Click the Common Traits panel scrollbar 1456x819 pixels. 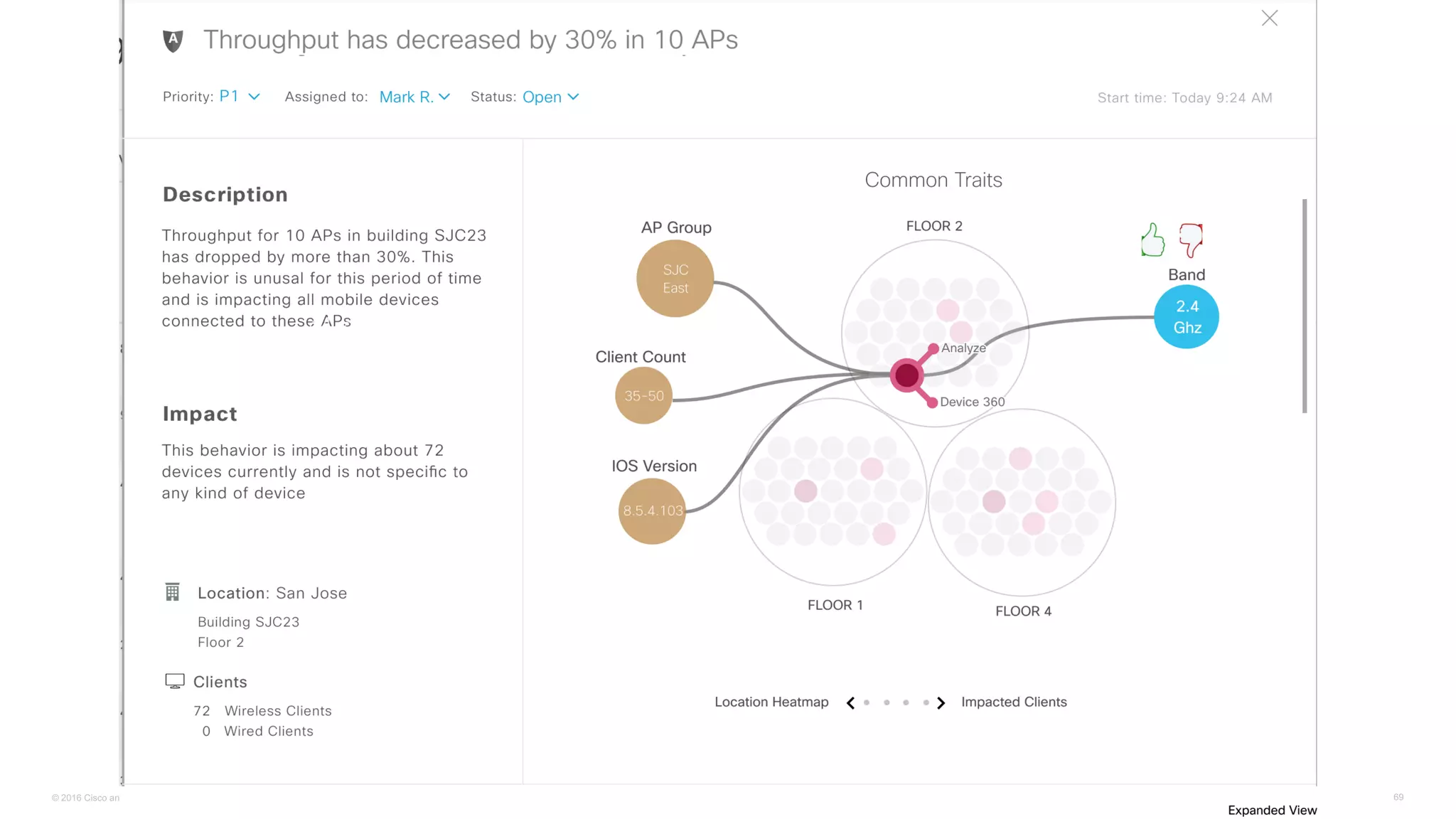pyautogui.click(x=1305, y=306)
